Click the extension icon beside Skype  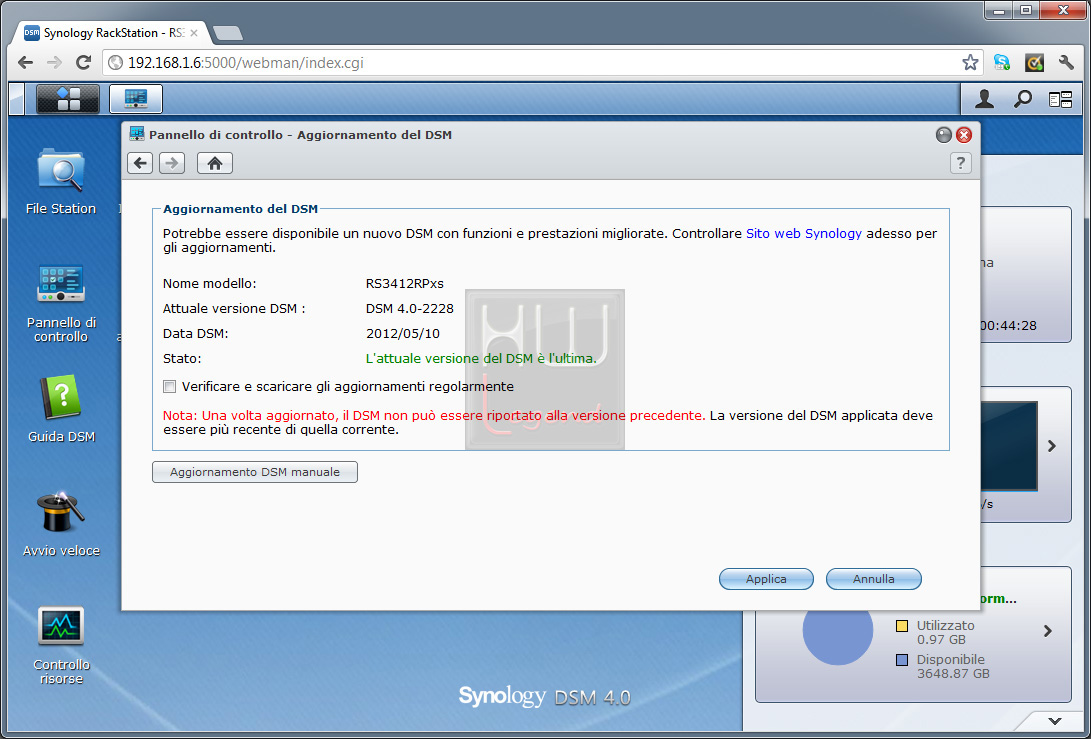[1034, 63]
